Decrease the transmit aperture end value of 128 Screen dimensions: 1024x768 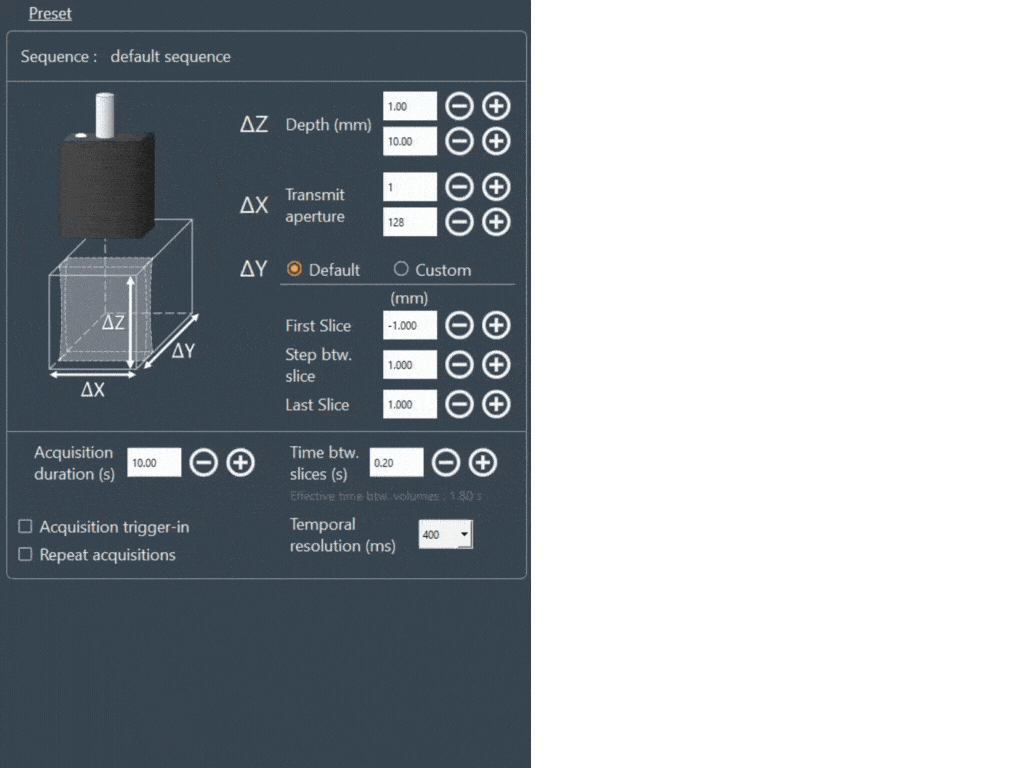459,222
